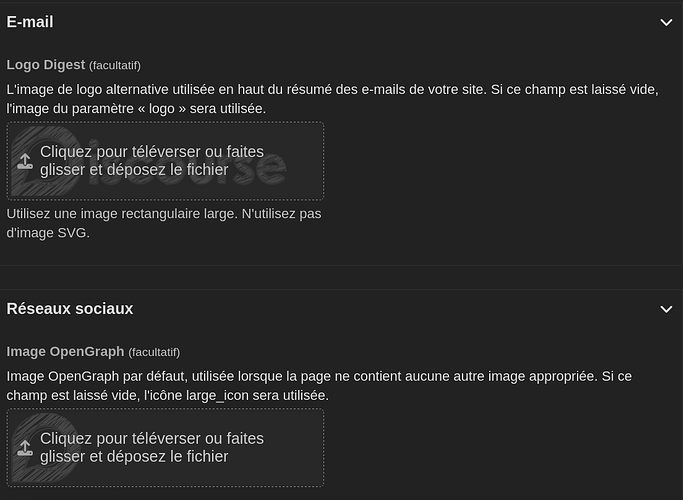The height and width of the screenshot is (500, 683).
Task: Click the Logo Digest setting label
Action: (46, 65)
